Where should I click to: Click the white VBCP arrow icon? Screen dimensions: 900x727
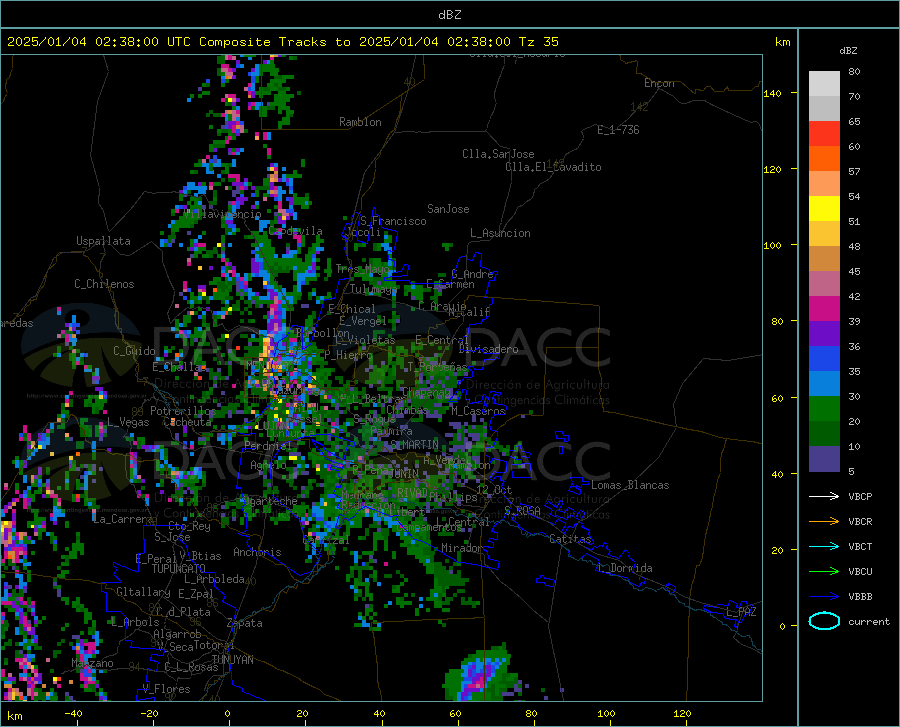824,496
